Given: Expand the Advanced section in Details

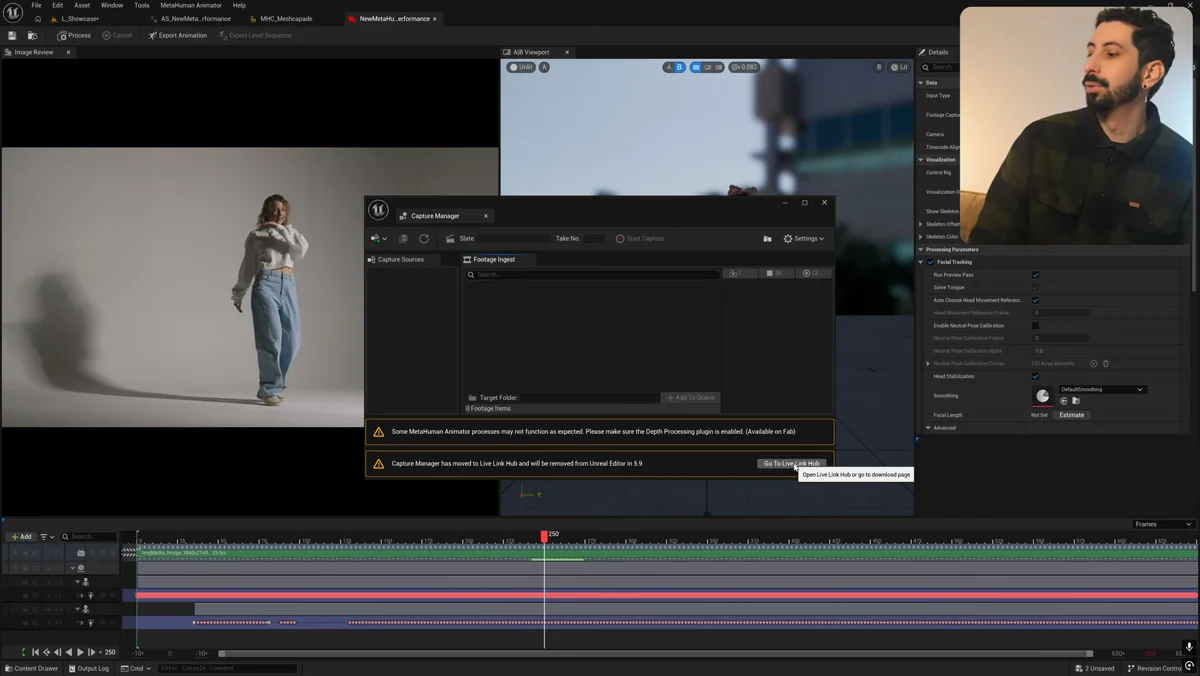Looking at the screenshot, I should [928, 428].
